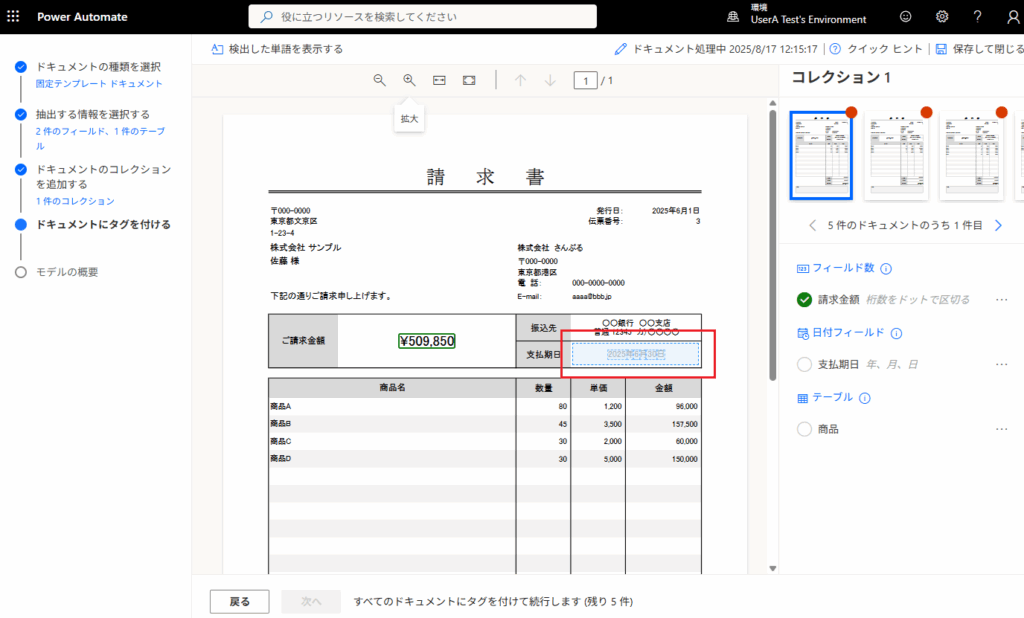This screenshot has height=618, width=1024.
Task: Click amount cell 157,500
Action: pos(684,424)
